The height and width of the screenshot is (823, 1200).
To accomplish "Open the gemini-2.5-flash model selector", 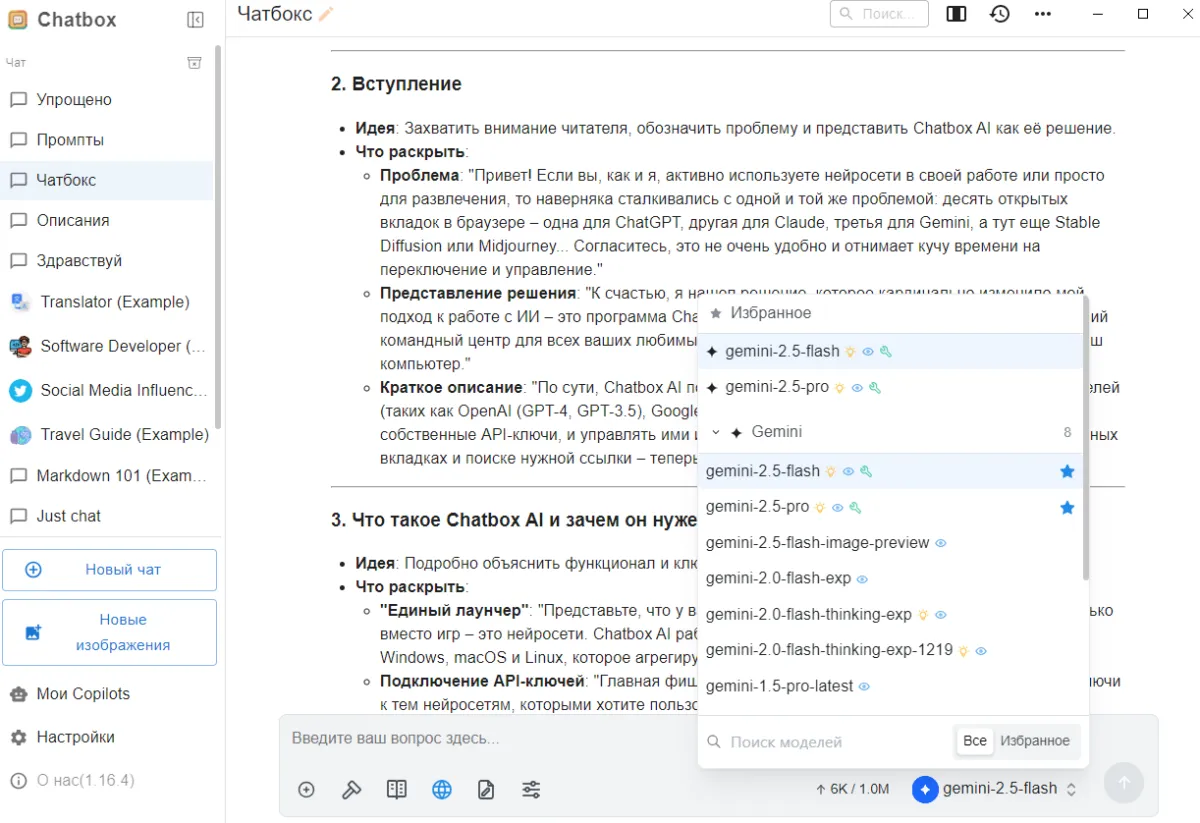I will click(994, 789).
